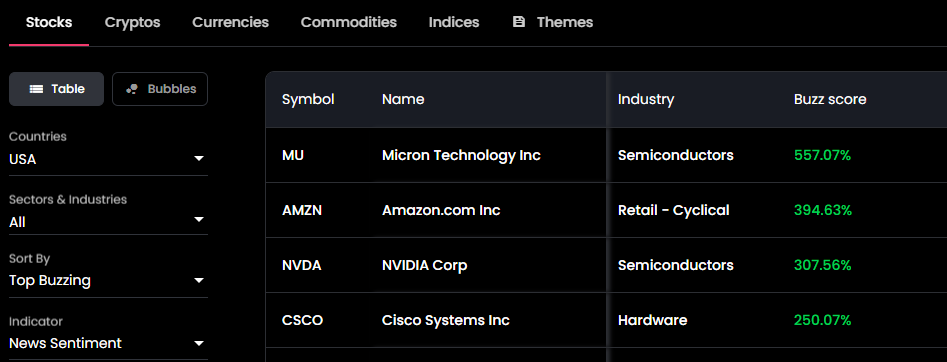The image size is (947, 362).
Task: Open Amazon.com Inc stock row
Action: point(606,210)
